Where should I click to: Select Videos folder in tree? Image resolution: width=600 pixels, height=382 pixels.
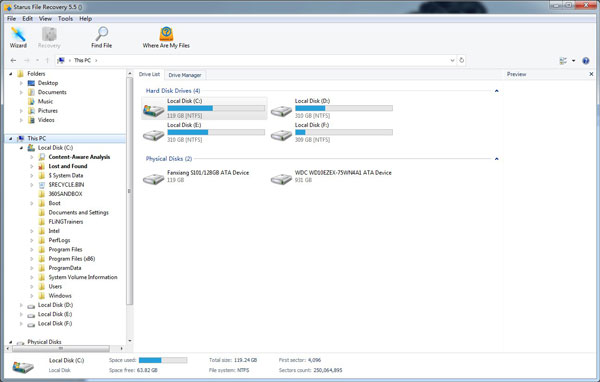[x=46, y=120]
